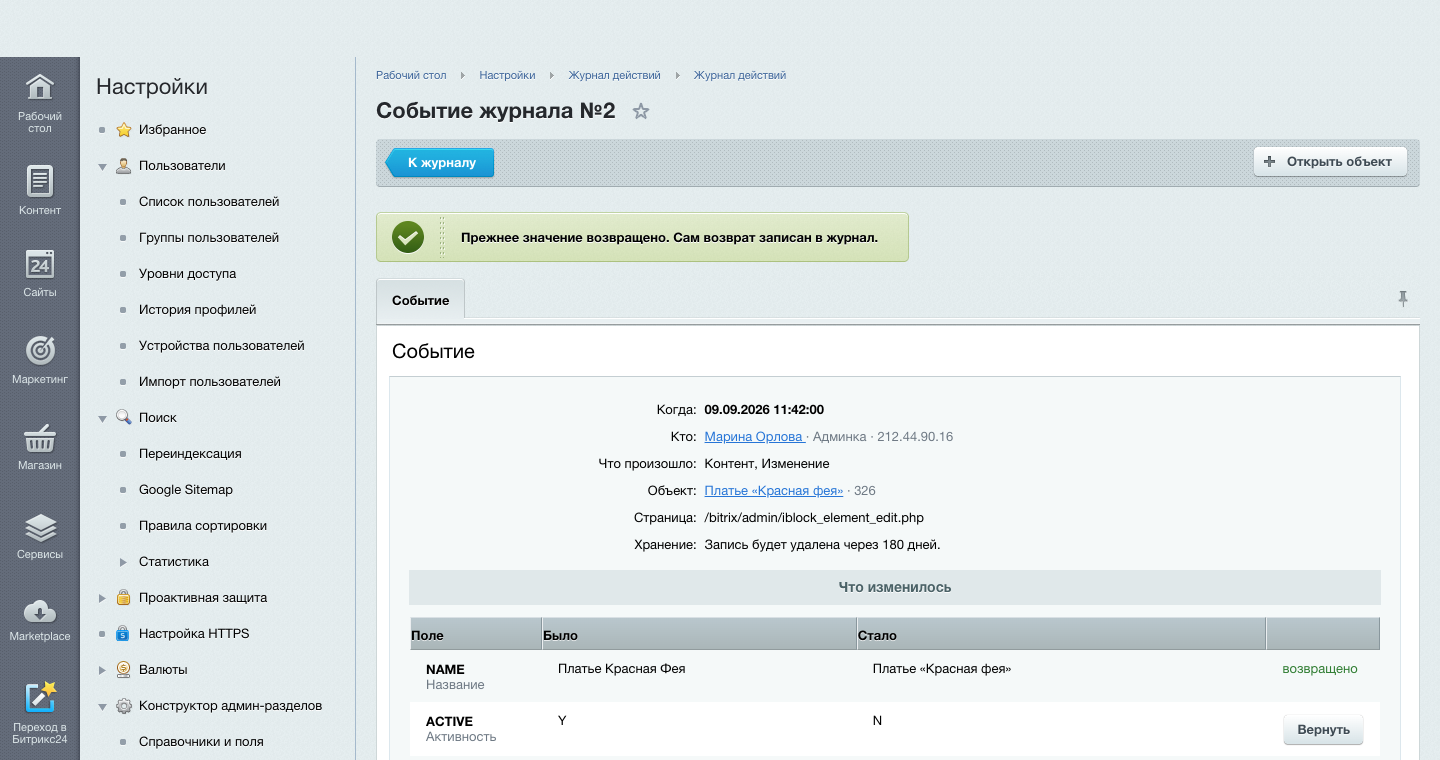
Task: Open Google Sitemap menu item
Action: tap(186, 490)
